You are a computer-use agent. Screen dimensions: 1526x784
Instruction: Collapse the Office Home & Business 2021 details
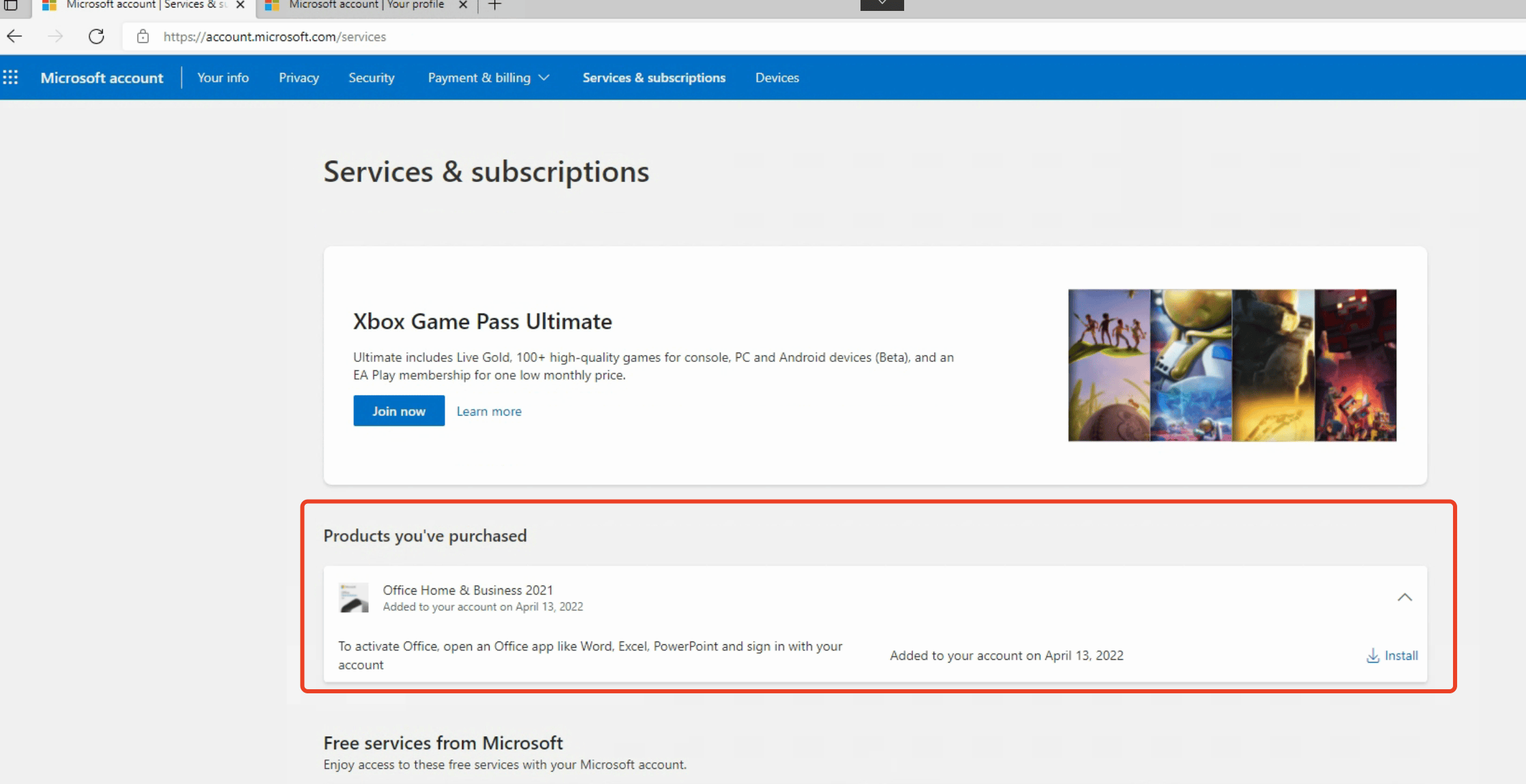click(1405, 597)
